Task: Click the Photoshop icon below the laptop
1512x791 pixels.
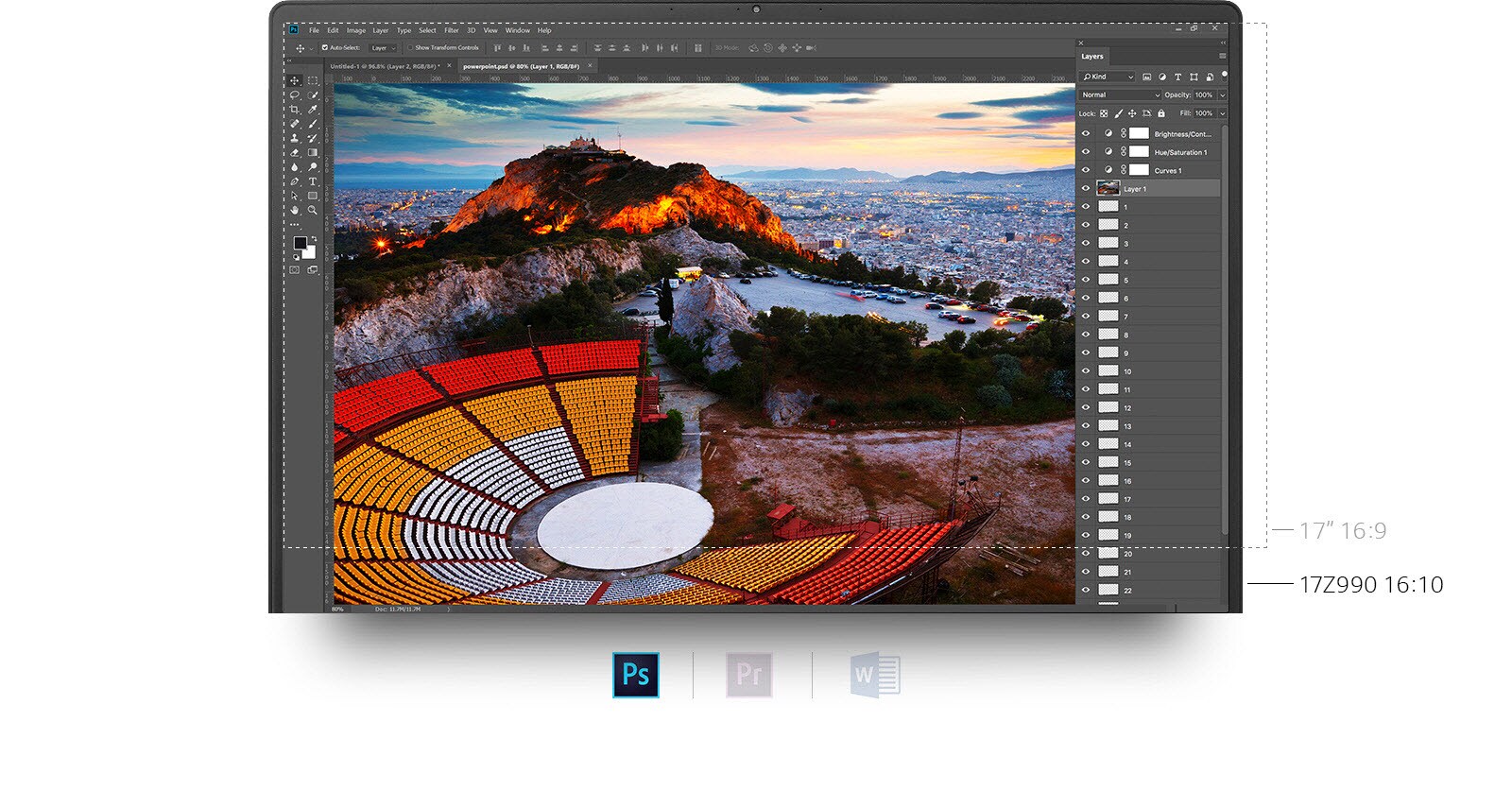Action: point(636,675)
